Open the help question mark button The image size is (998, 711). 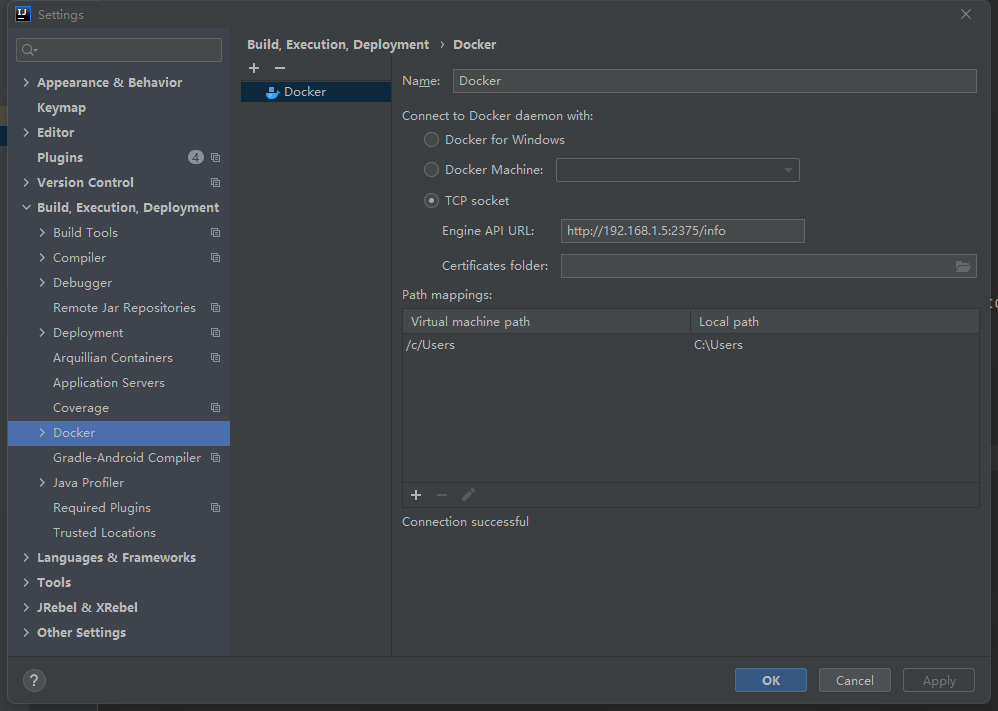point(34,680)
